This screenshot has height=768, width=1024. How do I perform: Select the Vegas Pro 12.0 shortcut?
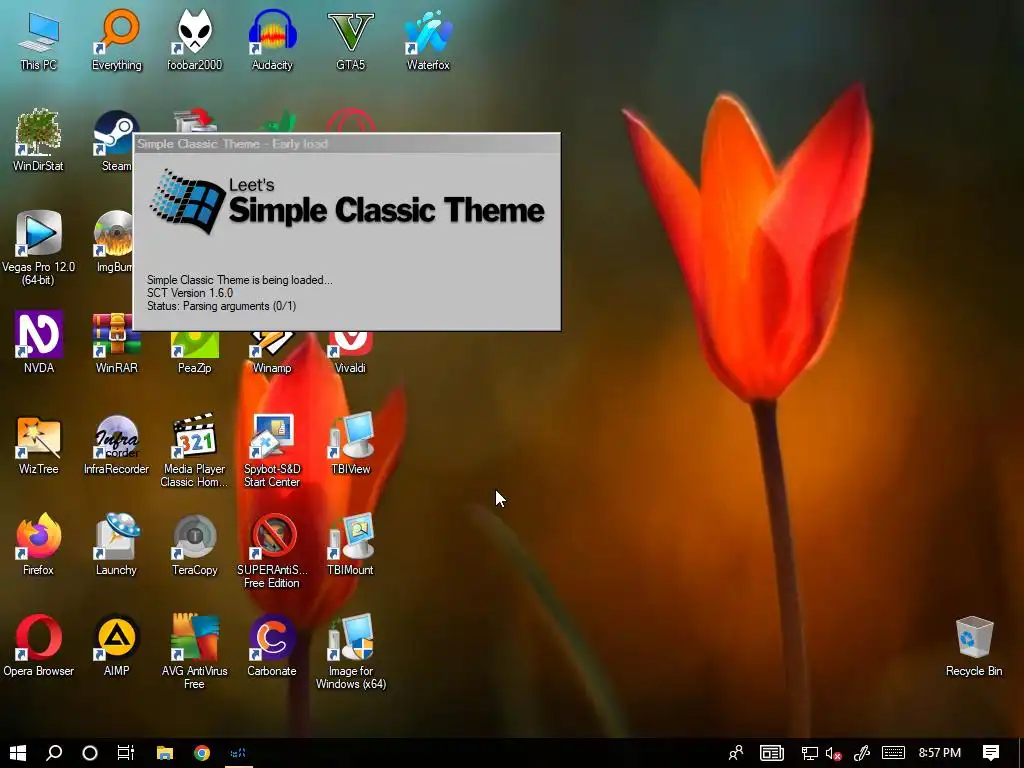pos(39,248)
